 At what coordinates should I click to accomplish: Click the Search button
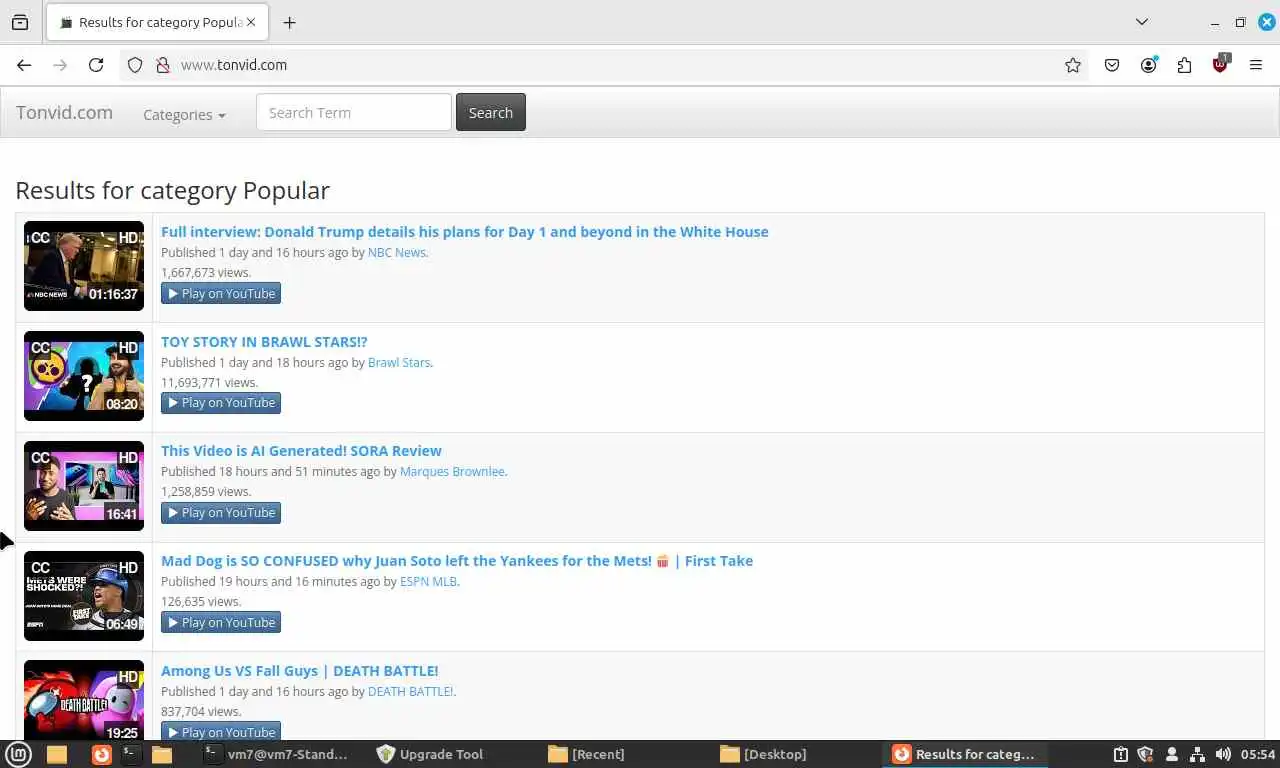(x=491, y=112)
